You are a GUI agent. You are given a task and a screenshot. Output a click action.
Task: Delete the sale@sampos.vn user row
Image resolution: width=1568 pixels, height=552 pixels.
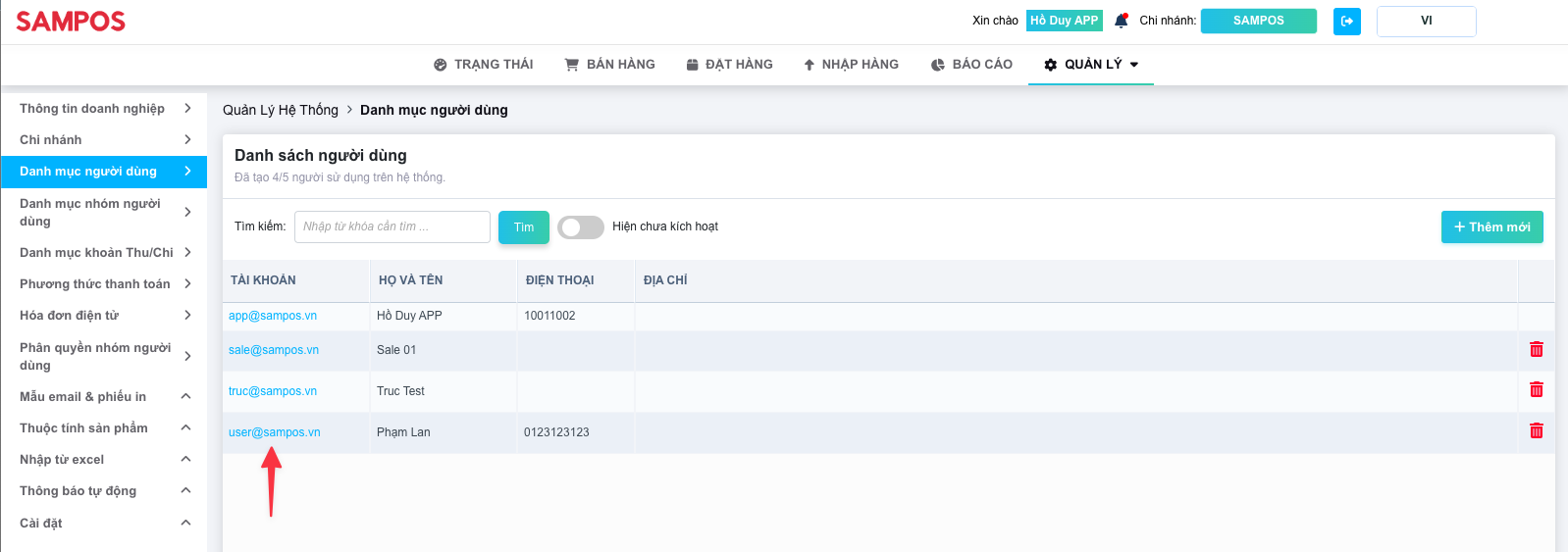tap(1536, 349)
